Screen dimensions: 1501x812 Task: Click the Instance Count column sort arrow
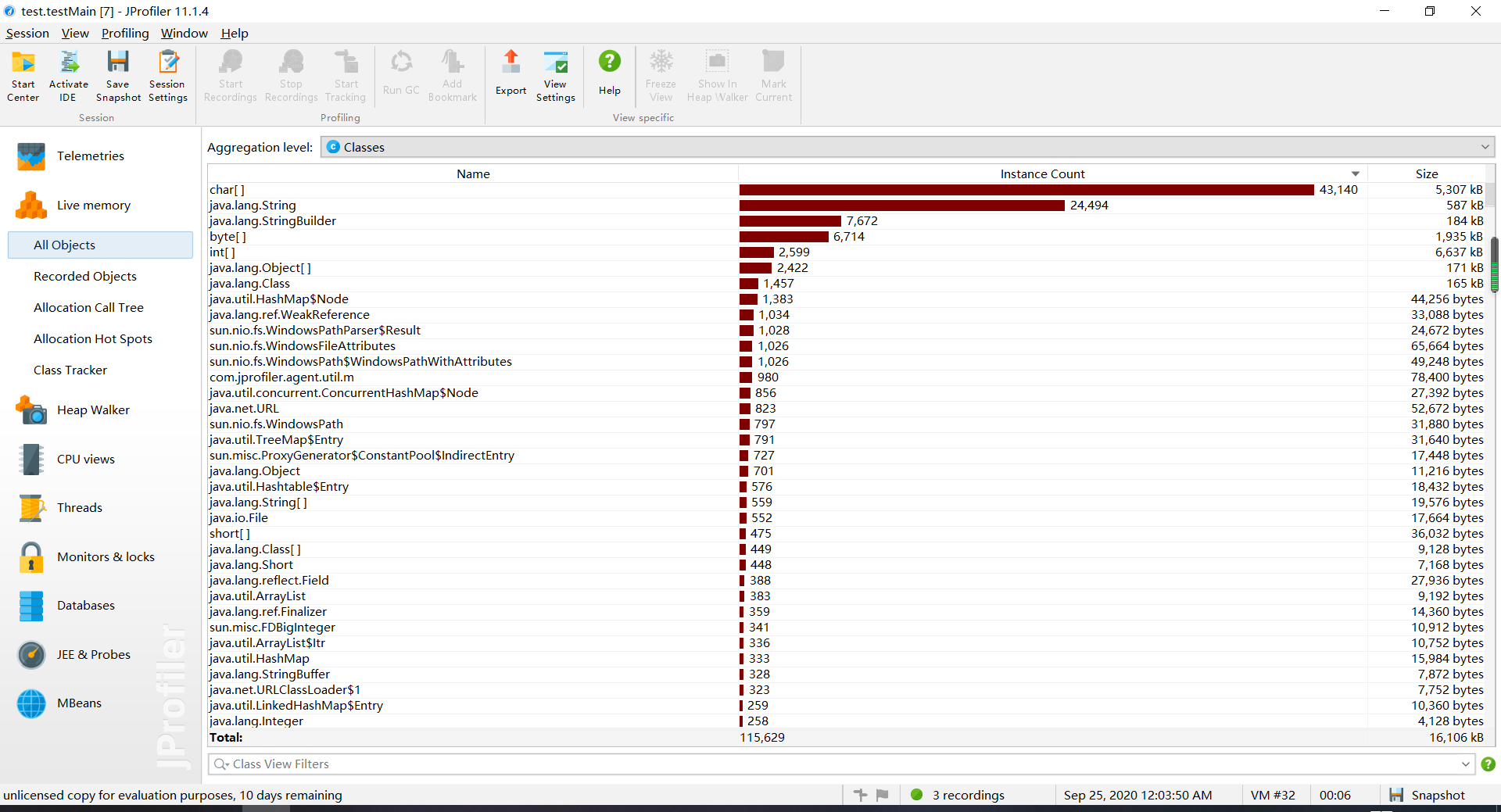point(1356,174)
